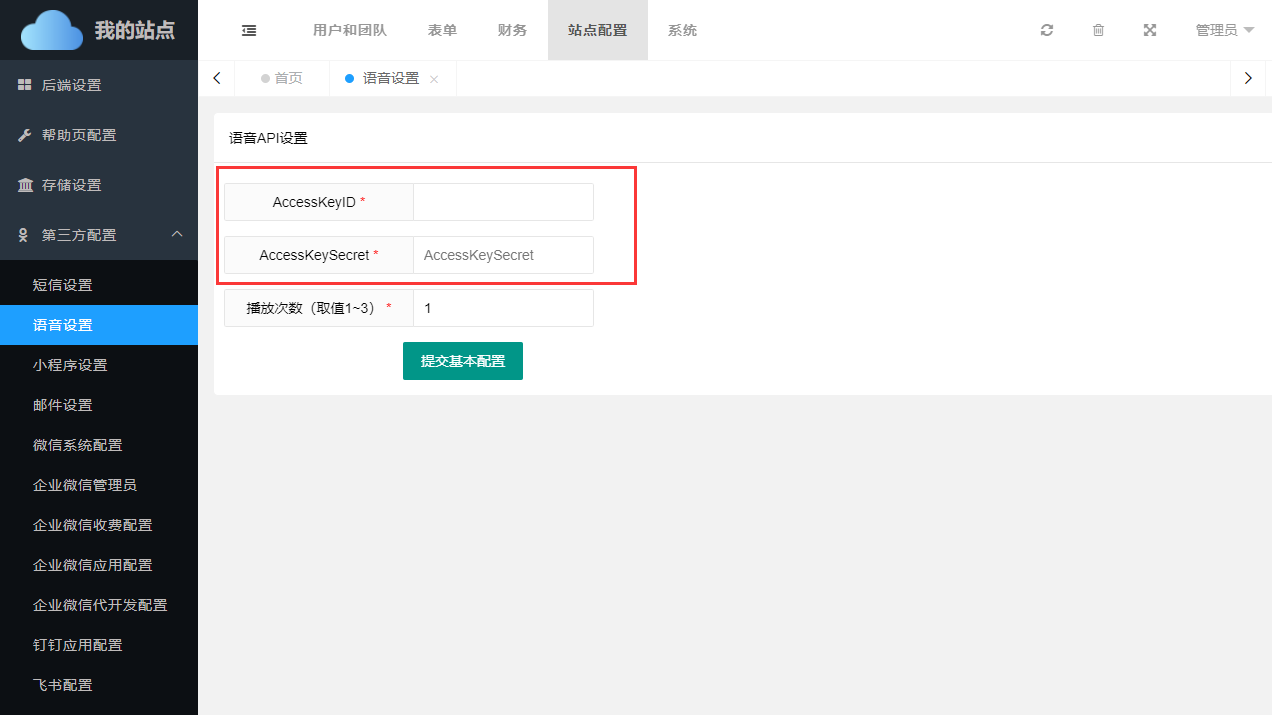1272x715 pixels.
Task: Open the 用户和团队 top menu
Action: [350, 30]
